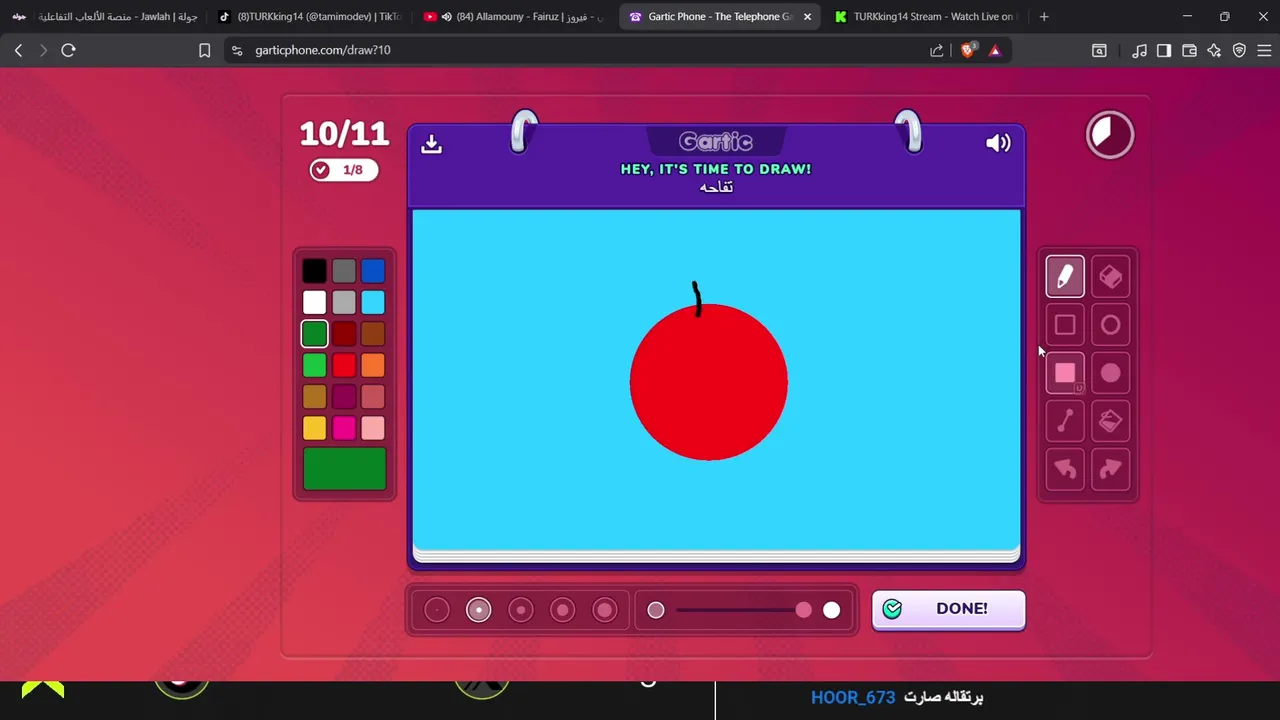
Task: Pick the brown color swatch
Action: coord(373,334)
